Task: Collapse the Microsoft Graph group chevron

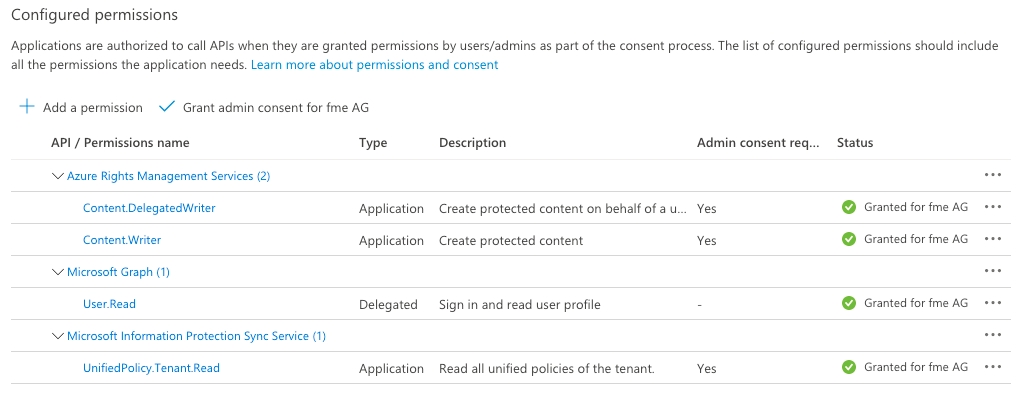Action: pos(58,272)
